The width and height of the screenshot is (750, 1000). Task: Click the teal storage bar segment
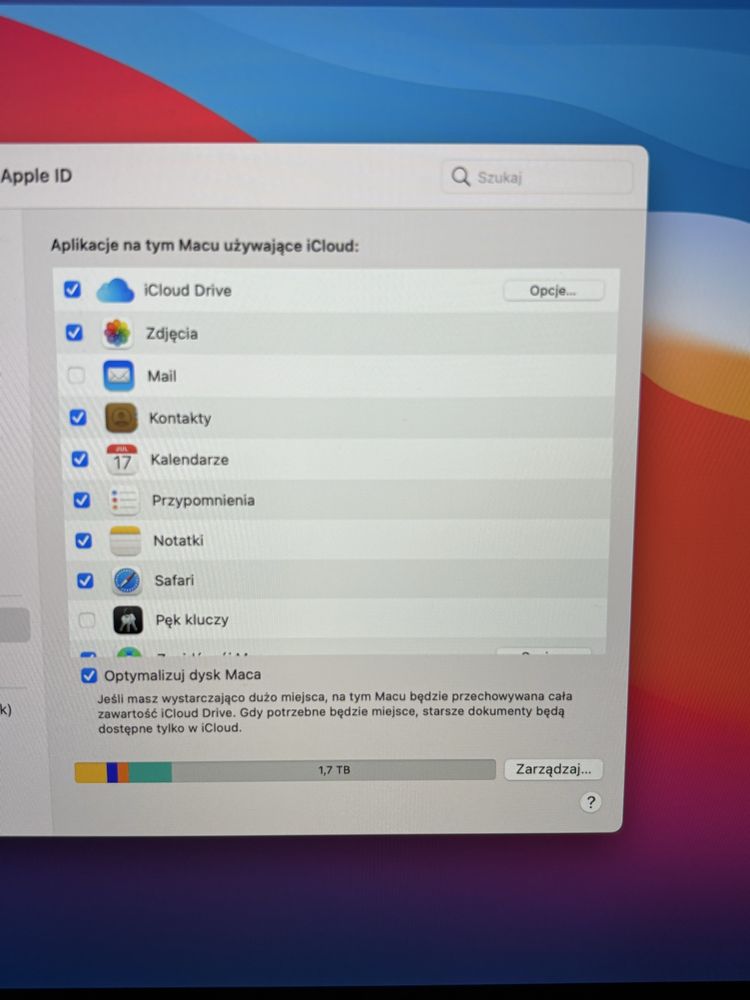(x=150, y=772)
